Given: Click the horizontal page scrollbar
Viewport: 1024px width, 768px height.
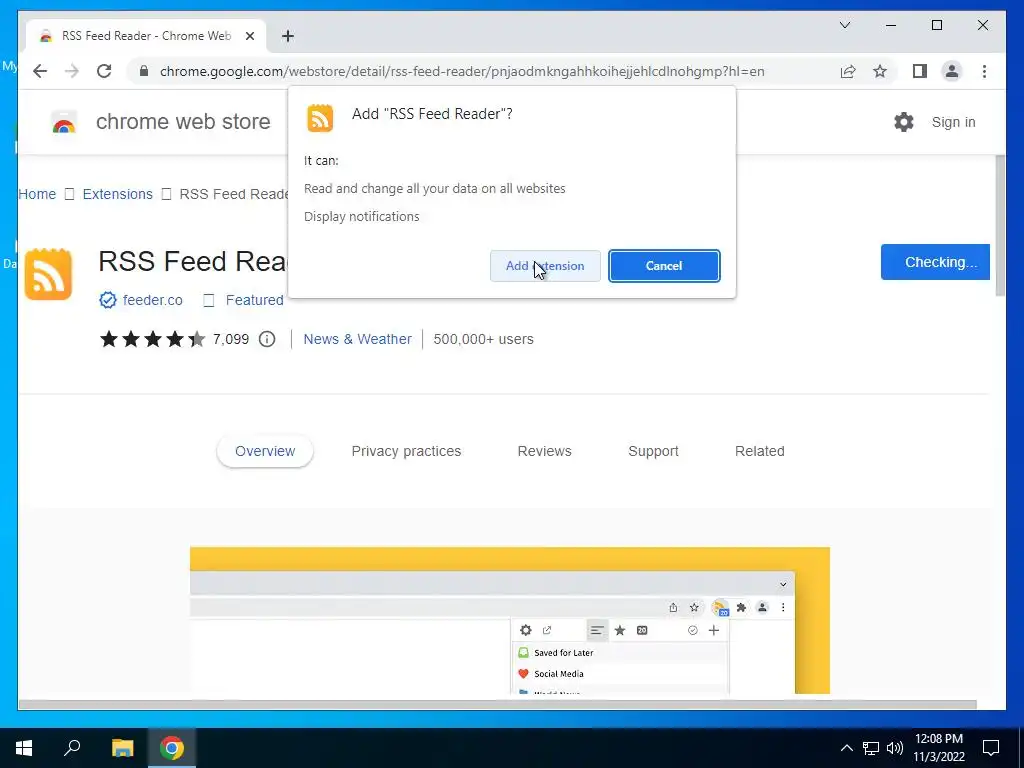Looking at the screenshot, I should click(497, 705).
